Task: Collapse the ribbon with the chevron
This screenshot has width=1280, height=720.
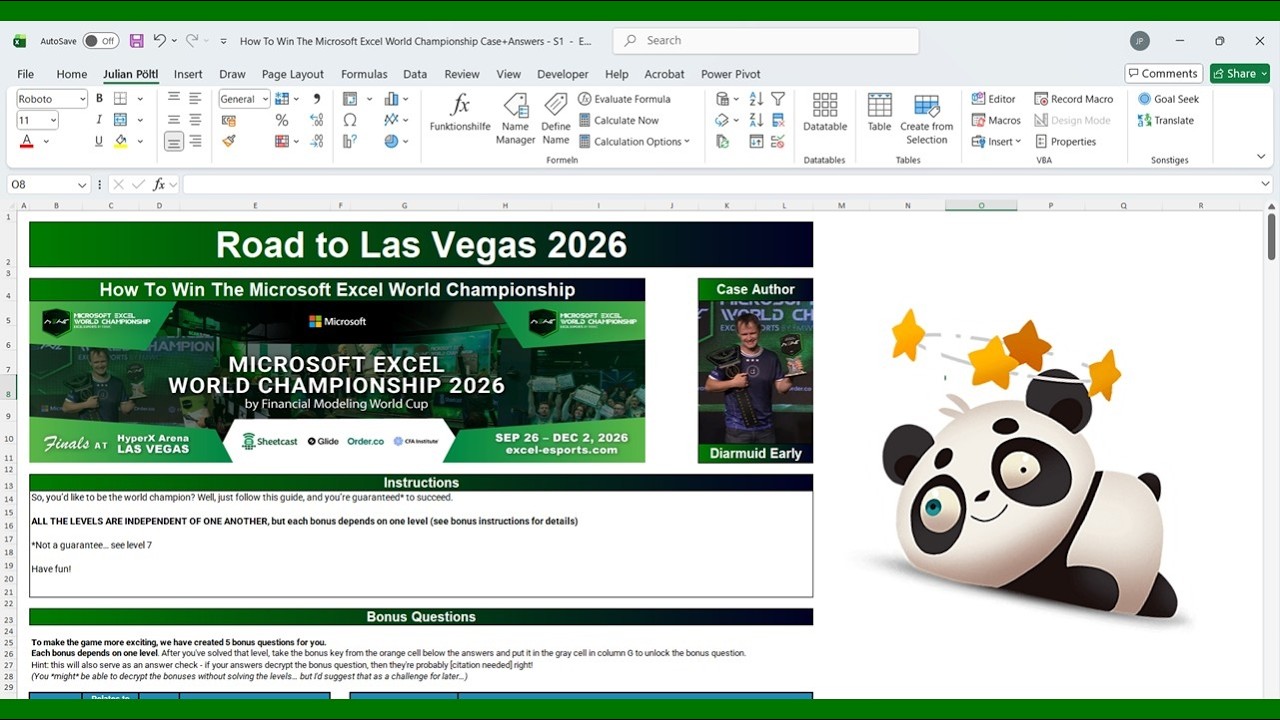Action: point(1260,157)
